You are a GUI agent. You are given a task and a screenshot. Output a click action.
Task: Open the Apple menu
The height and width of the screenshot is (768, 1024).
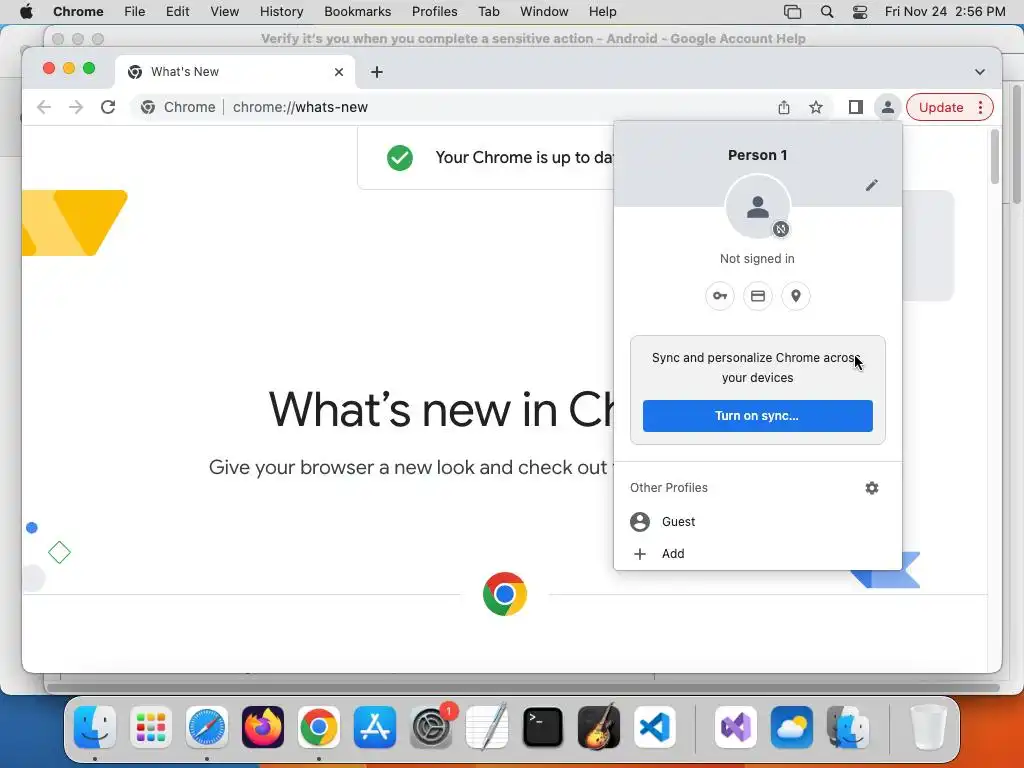coord(26,12)
